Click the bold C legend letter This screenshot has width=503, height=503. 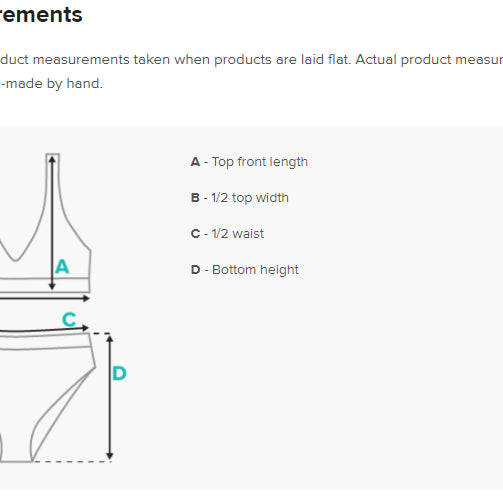click(195, 234)
